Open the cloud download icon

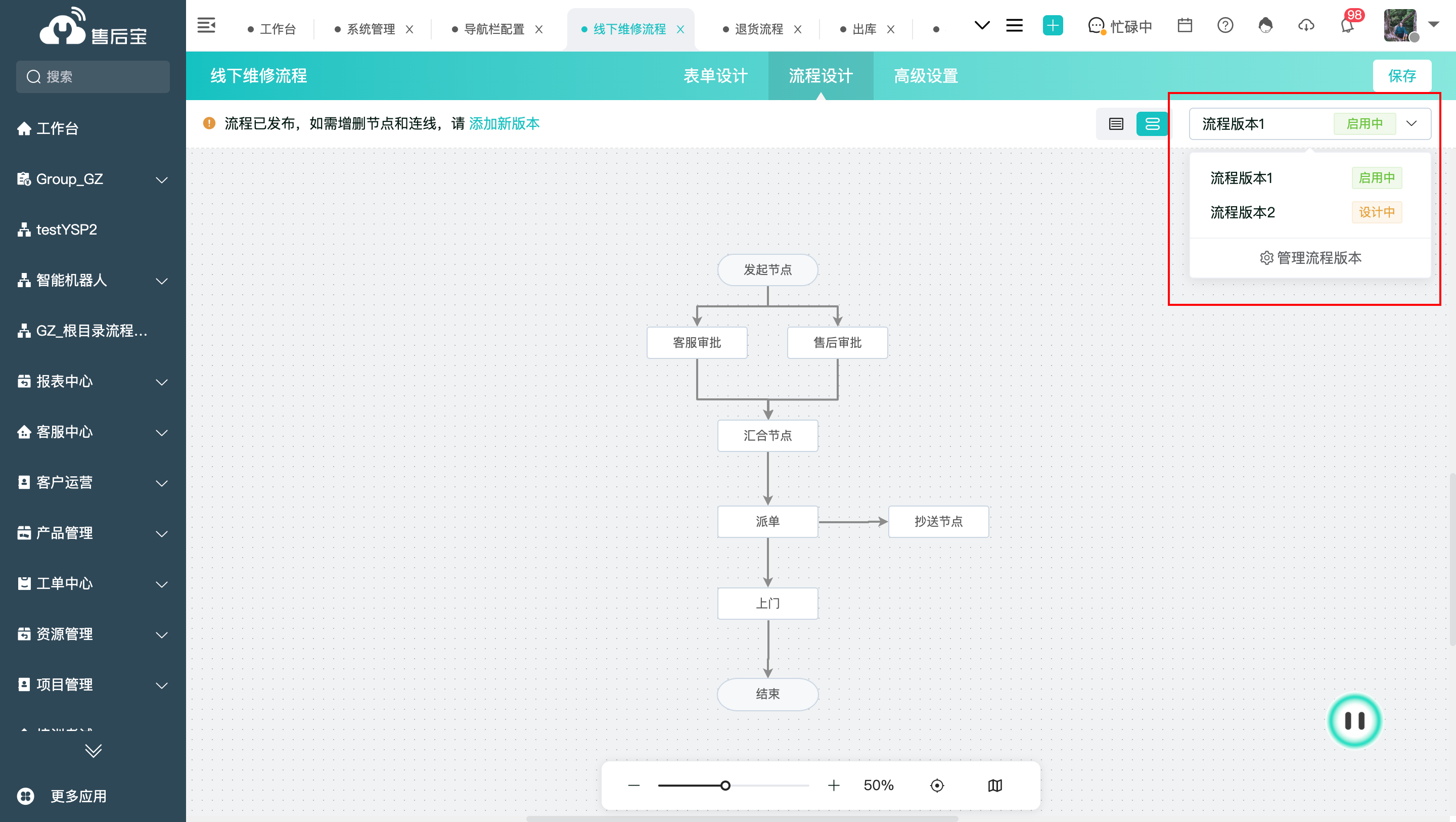click(1306, 25)
